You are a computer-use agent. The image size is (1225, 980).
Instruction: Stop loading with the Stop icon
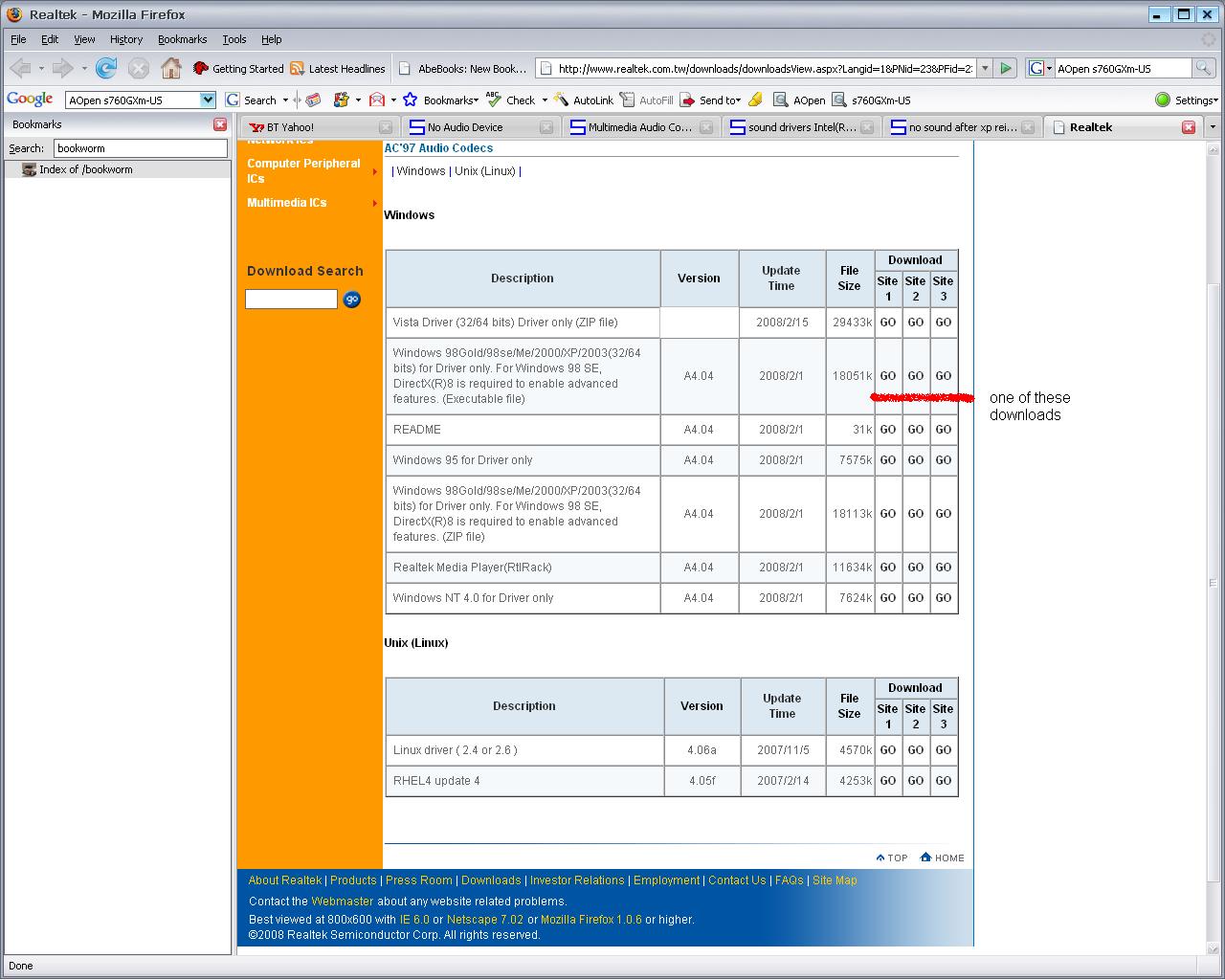point(139,68)
